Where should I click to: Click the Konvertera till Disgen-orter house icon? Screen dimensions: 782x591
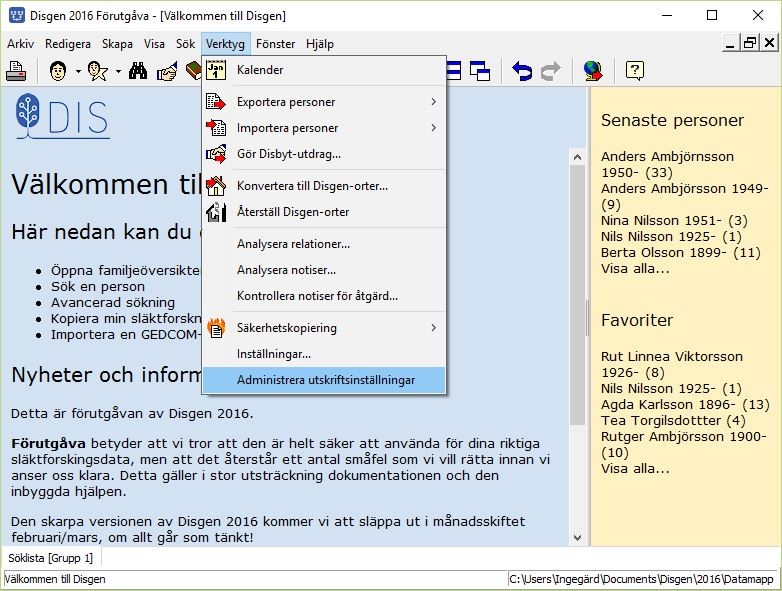216,186
